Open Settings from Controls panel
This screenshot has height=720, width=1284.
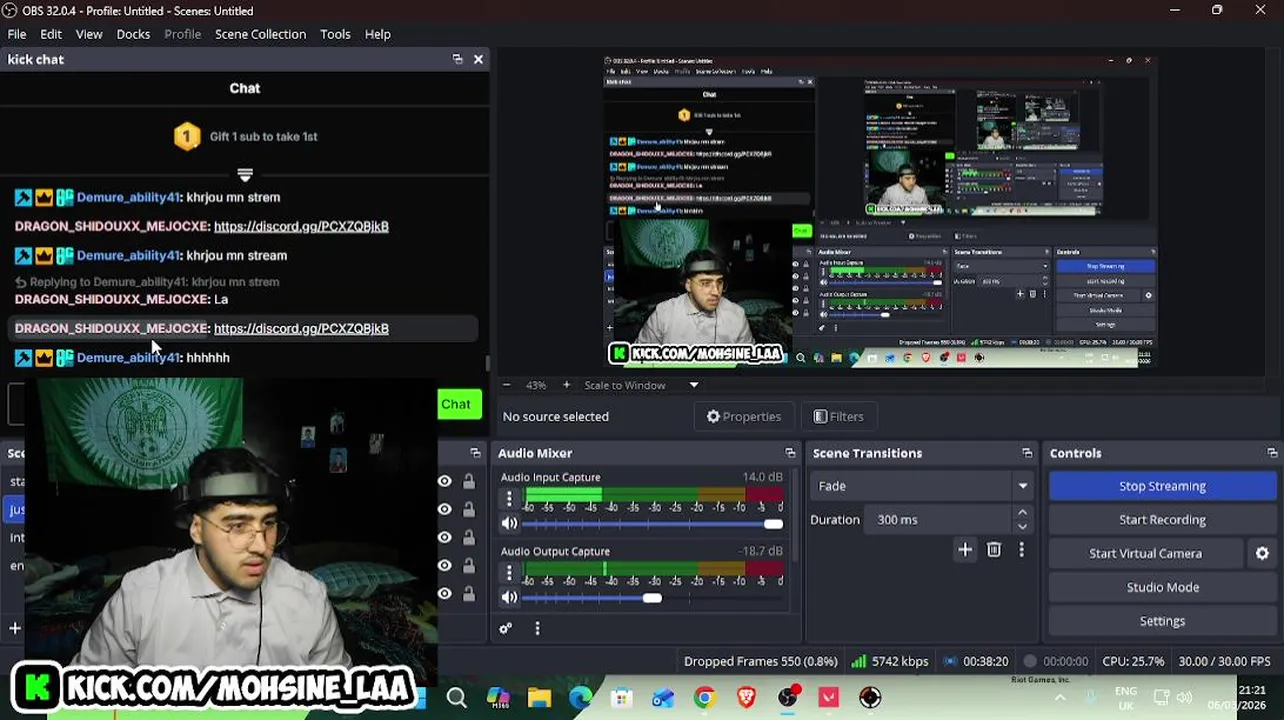point(1162,621)
